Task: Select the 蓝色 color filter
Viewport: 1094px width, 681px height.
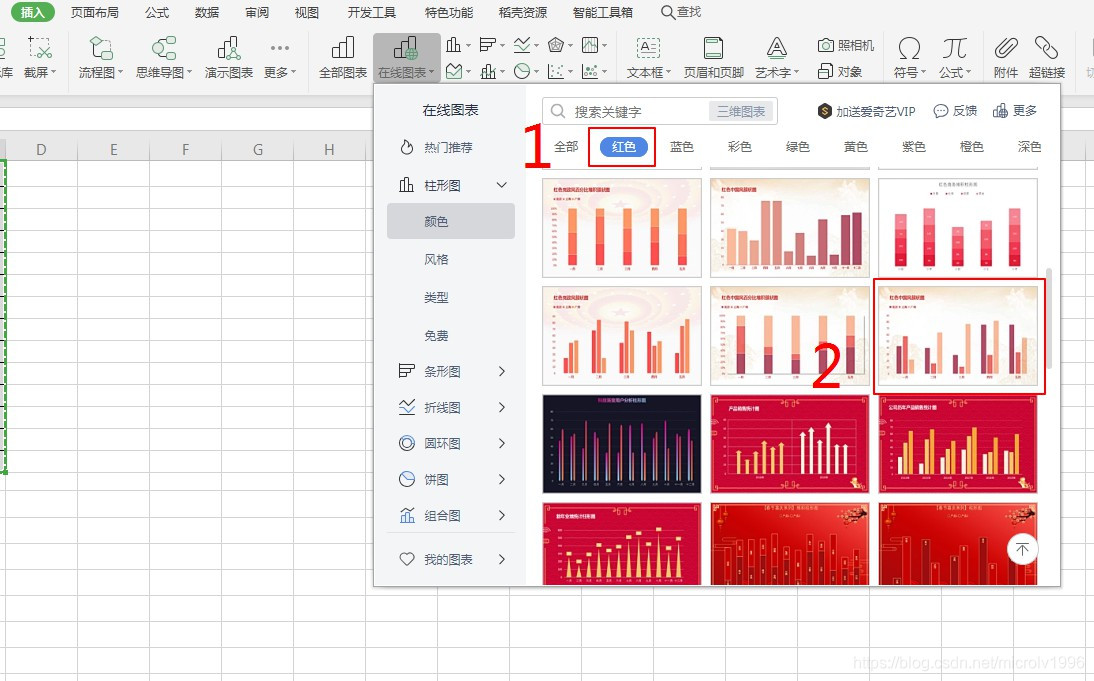Action: coord(682,147)
